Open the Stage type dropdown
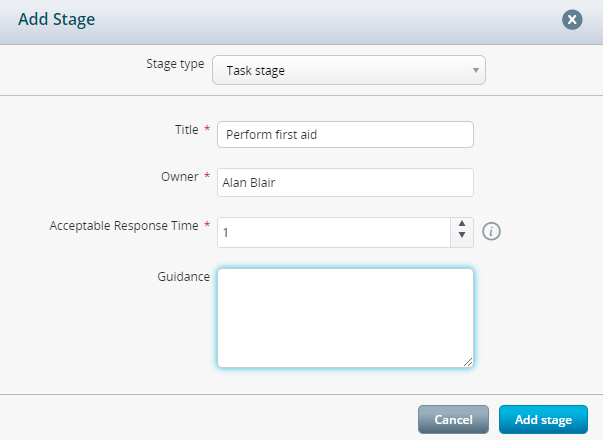The height and width of the screenshot is (440, 603). pos(349,70)
